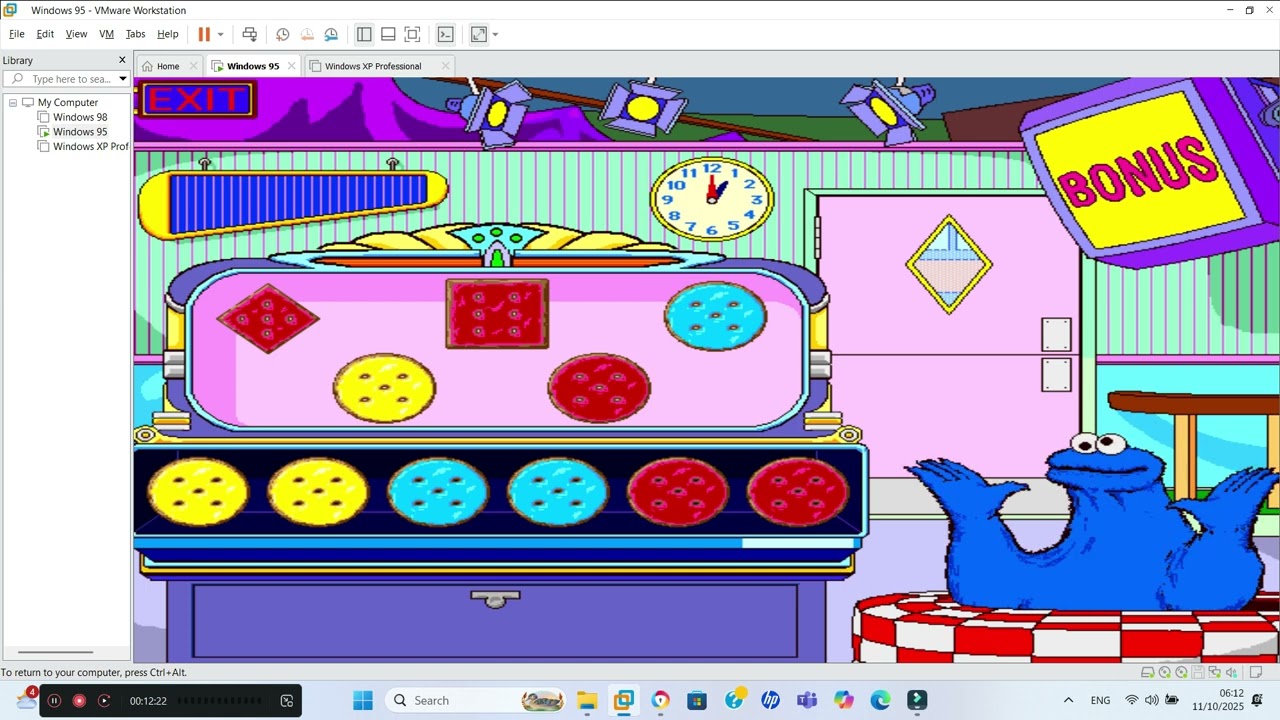Click the library search field
The height and width of the screenshot is (720, 1280).
(66, 79)
